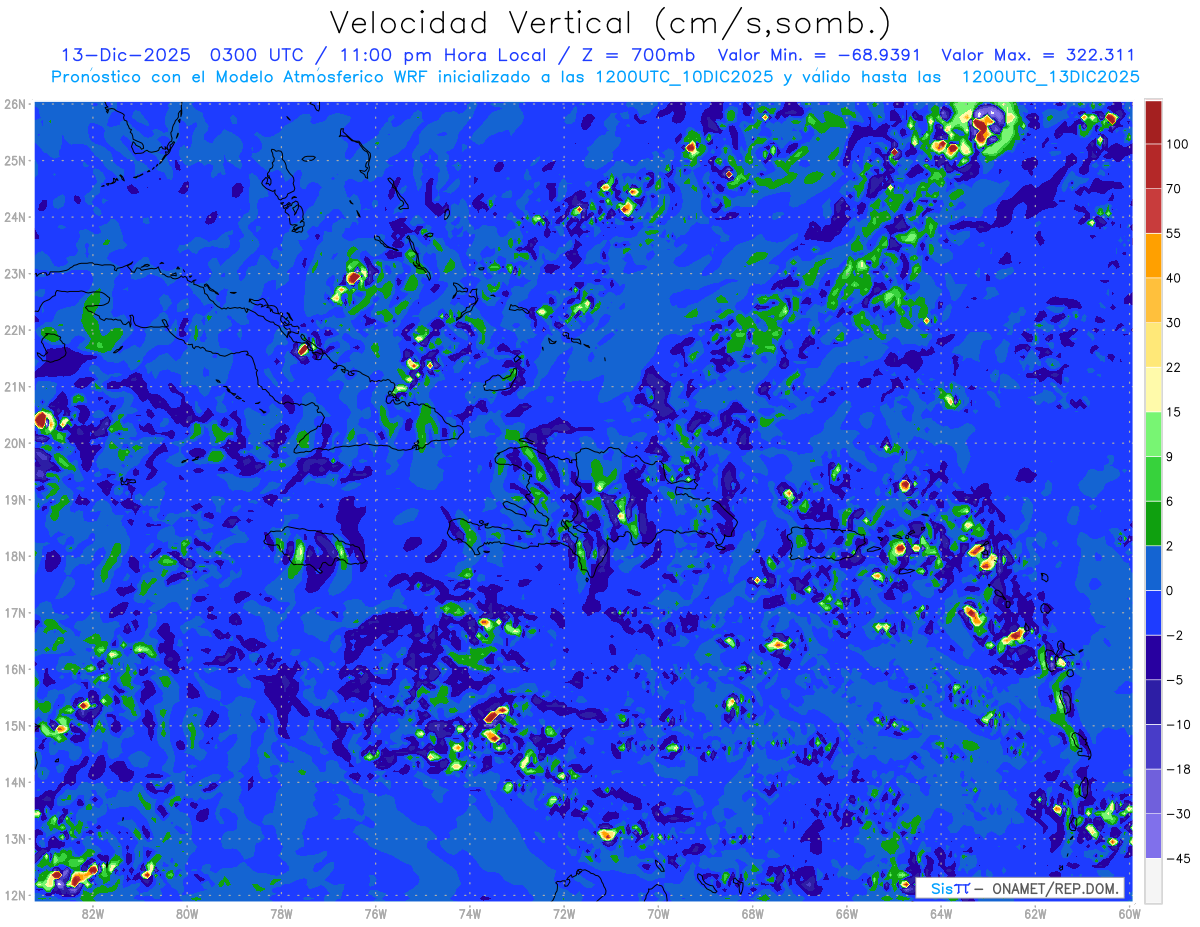Click the '70' color scale label
This screenshot has height=927, width=1200.
click(1174, 189)
